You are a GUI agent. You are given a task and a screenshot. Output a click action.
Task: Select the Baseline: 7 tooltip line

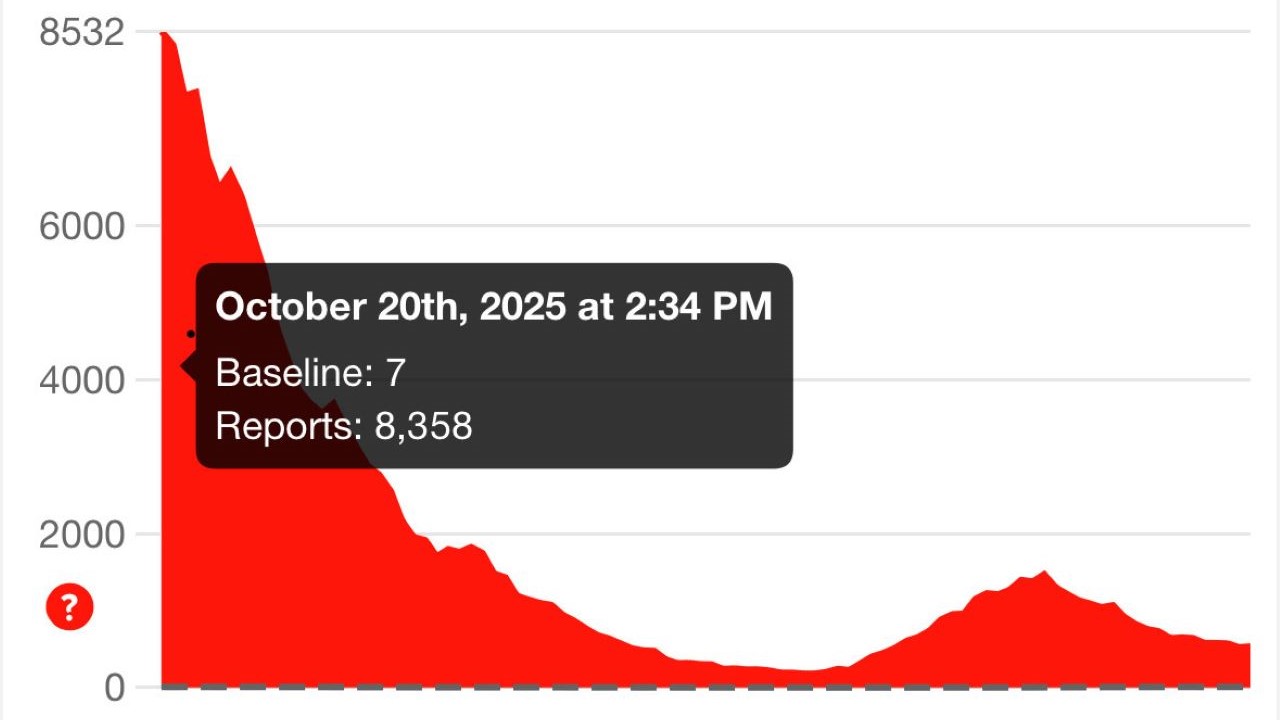point(310,373)
